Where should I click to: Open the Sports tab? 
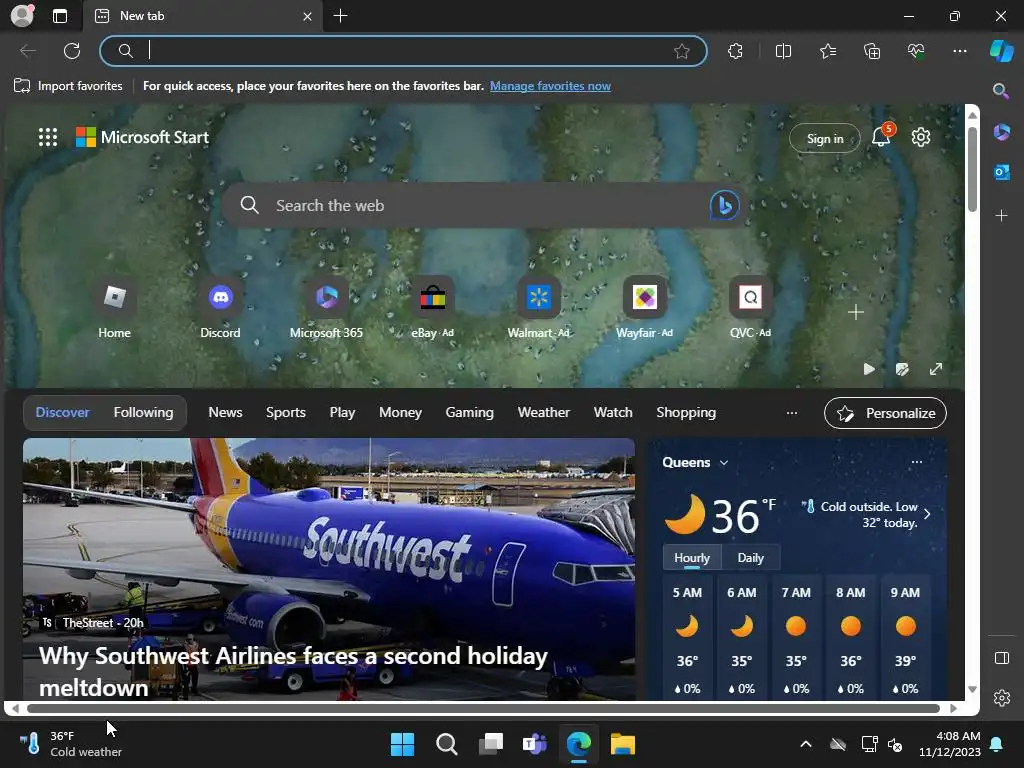(285, 413)
